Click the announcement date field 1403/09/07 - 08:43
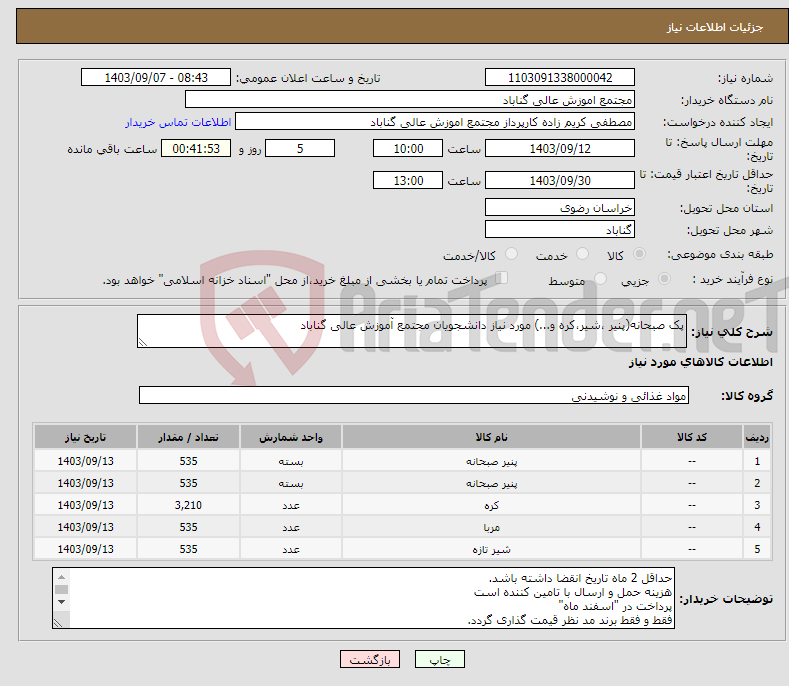 click(x=155, y=78)
